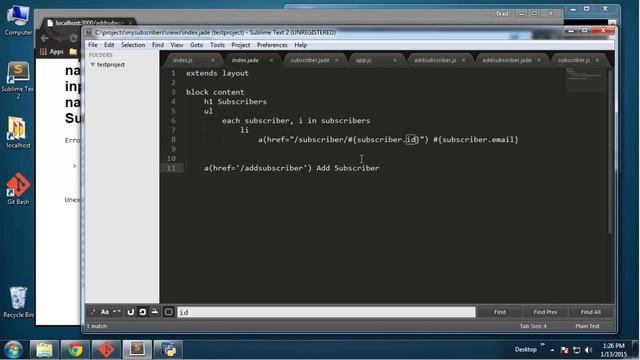
Task: Open the File menu
Action: click(93, 45)
